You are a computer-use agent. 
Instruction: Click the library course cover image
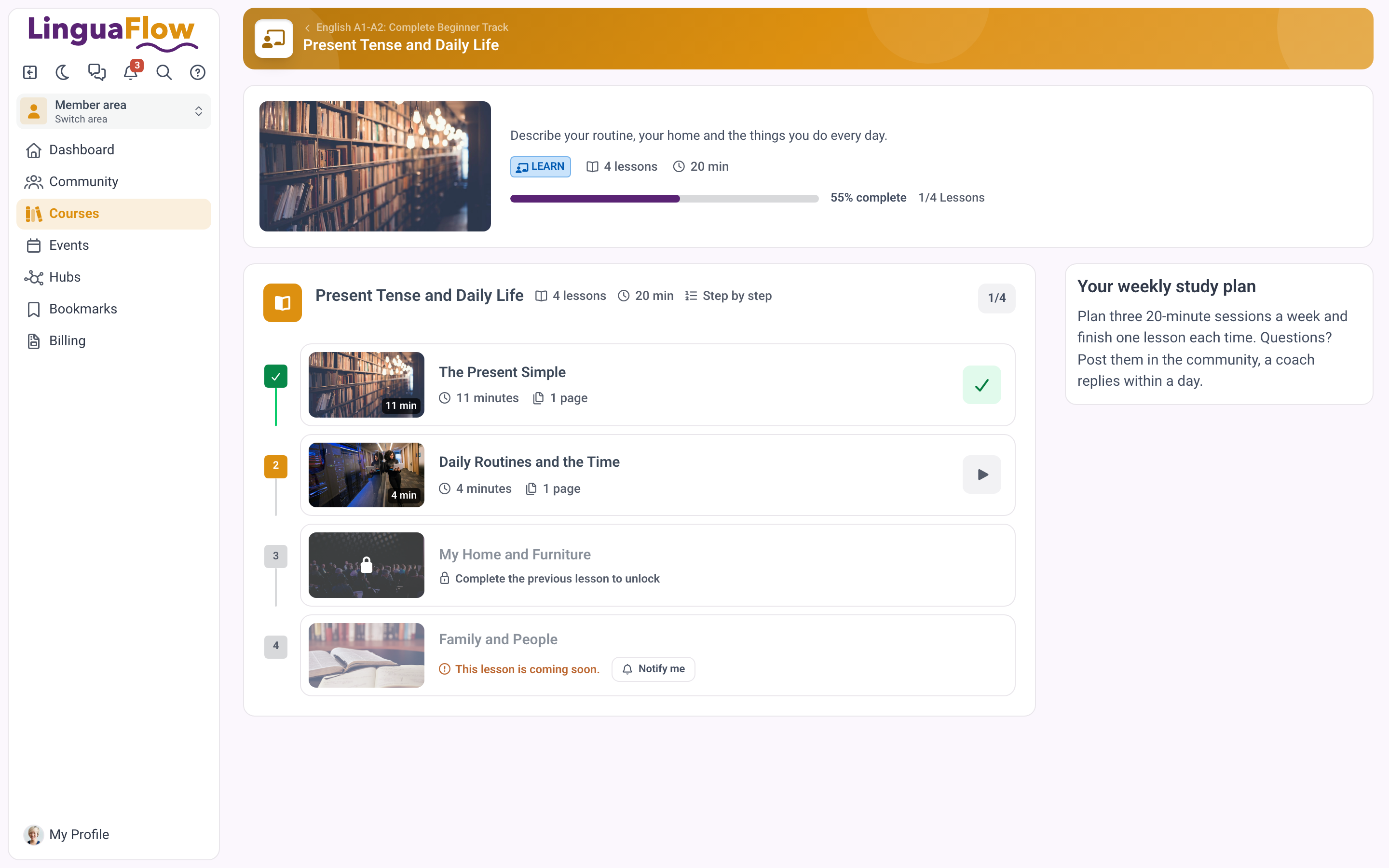tap(375, 166)
